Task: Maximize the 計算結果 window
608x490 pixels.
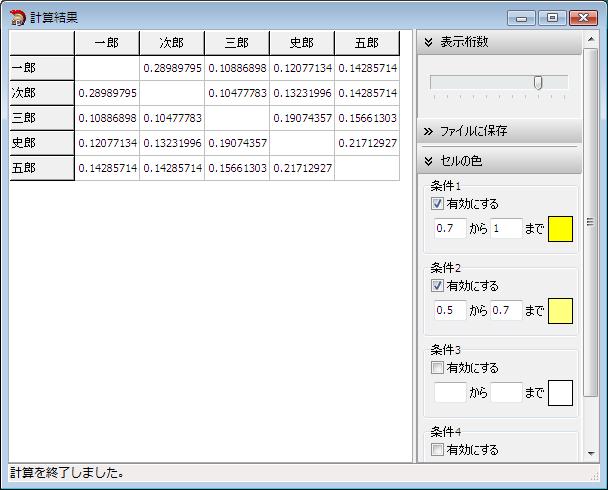Action: pos(551,17)
